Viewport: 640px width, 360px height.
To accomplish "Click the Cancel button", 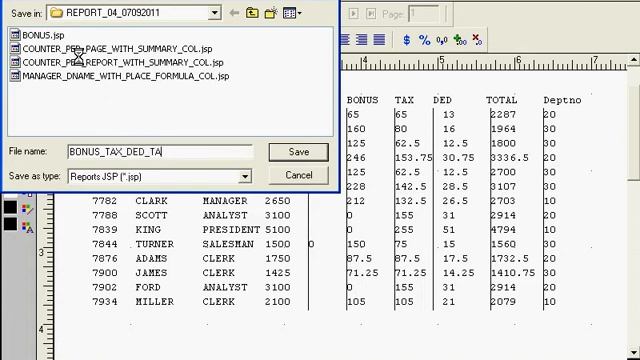I will point(299,175).
